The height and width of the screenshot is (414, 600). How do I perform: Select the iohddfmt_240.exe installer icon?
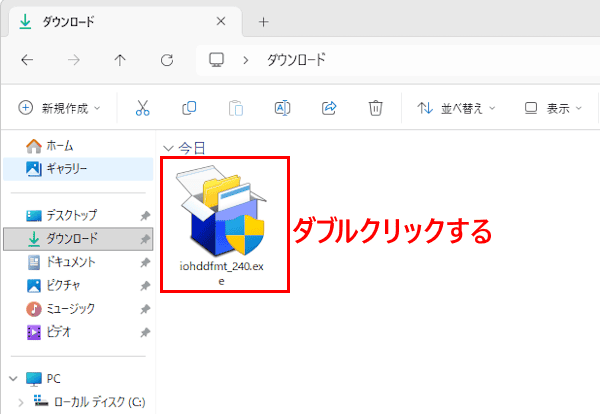[222, 210]
